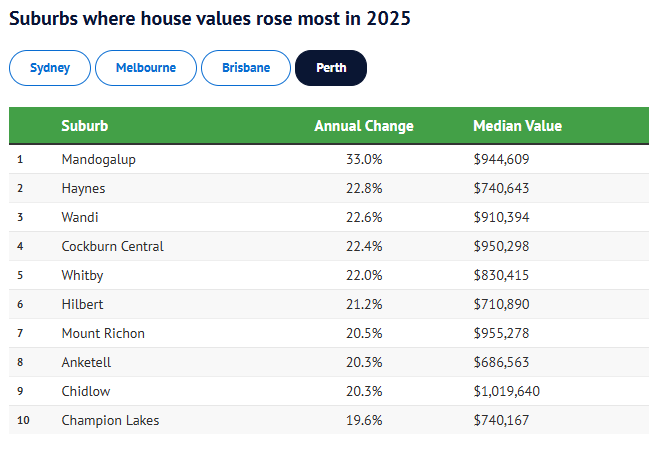Click the Whitby suburb row
The width and height of the screenshot is (660, 449).
(82, 275)
